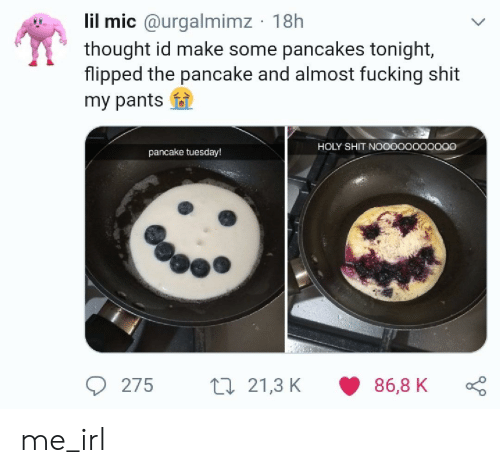
Task: Unlike the tweet via red heart
Action: click(349, 386)
